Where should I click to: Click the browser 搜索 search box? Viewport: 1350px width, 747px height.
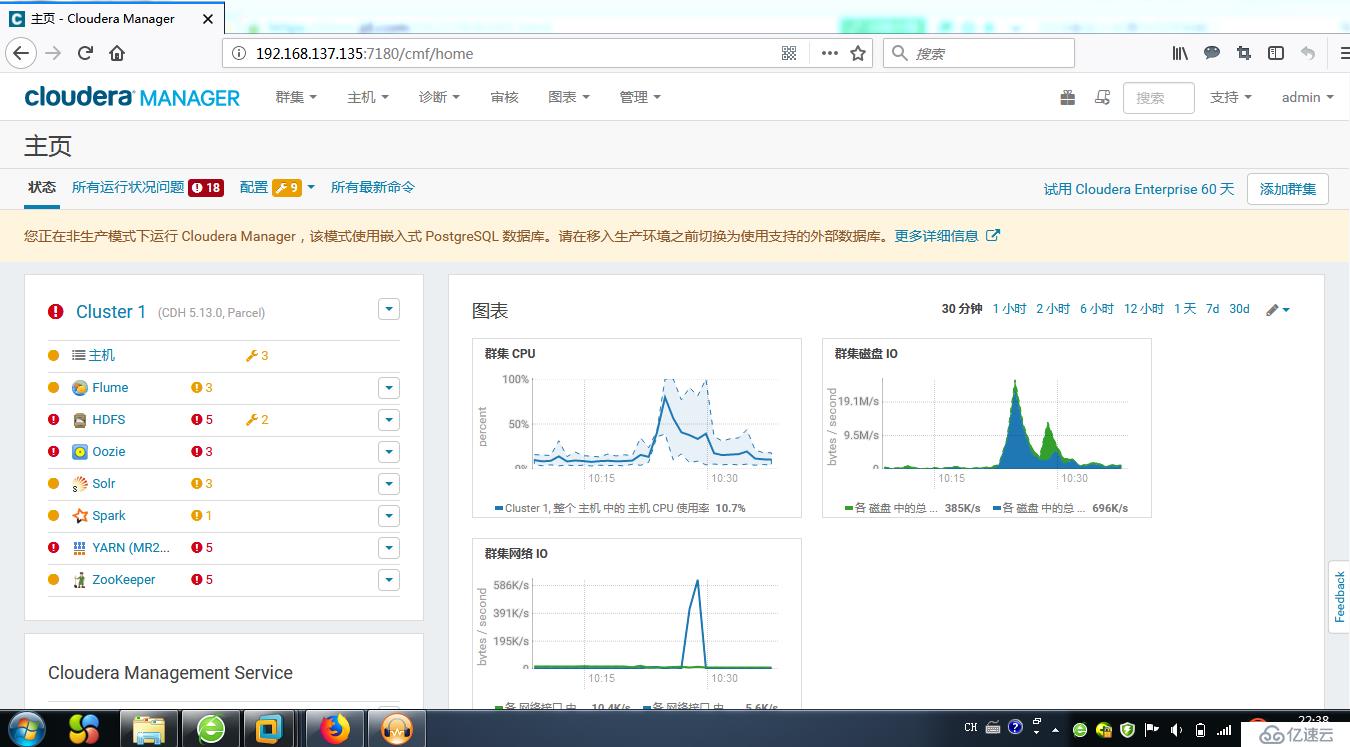(979, 53)
